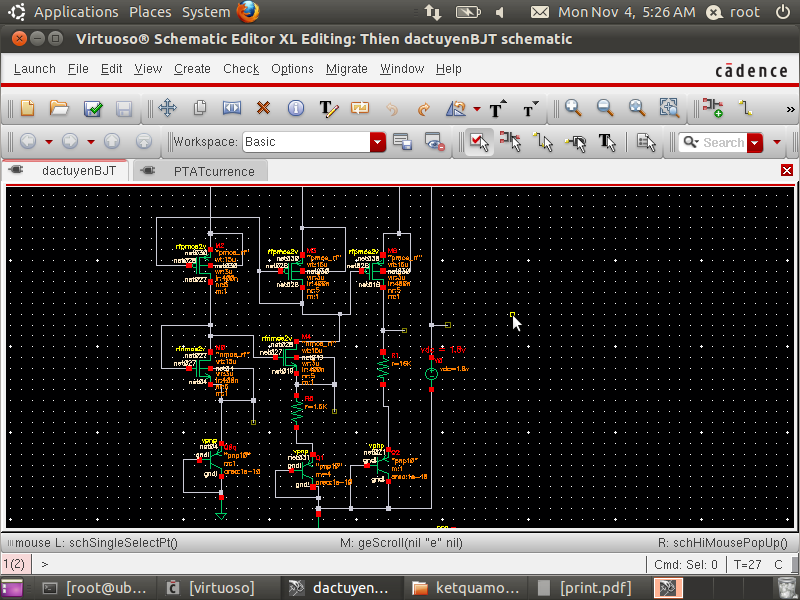Viewport: 800px width, 600px height.
Task: Click the Go Back navigation arrow
Action: point(28,141)
